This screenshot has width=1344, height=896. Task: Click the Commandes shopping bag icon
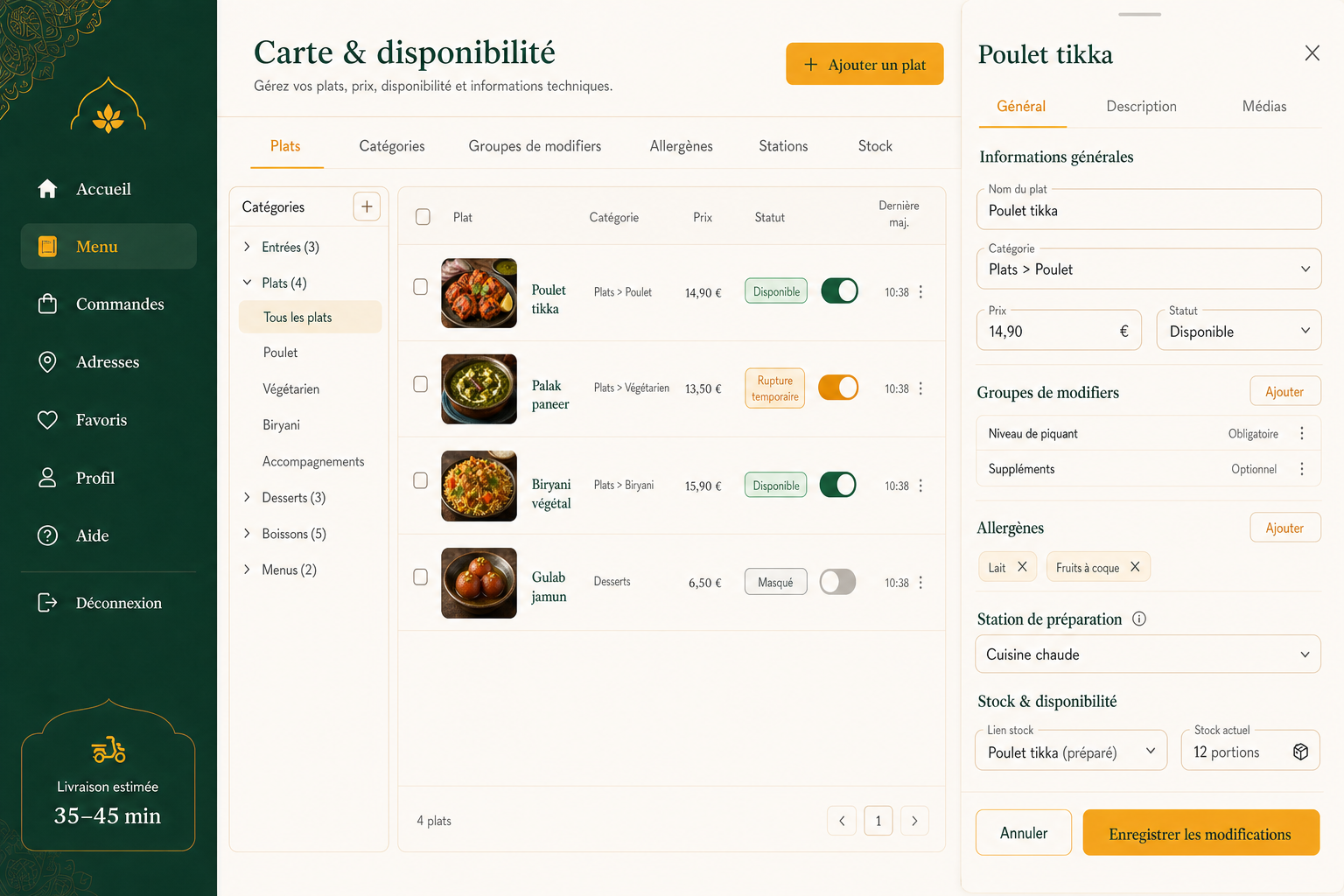coord(47,304)
